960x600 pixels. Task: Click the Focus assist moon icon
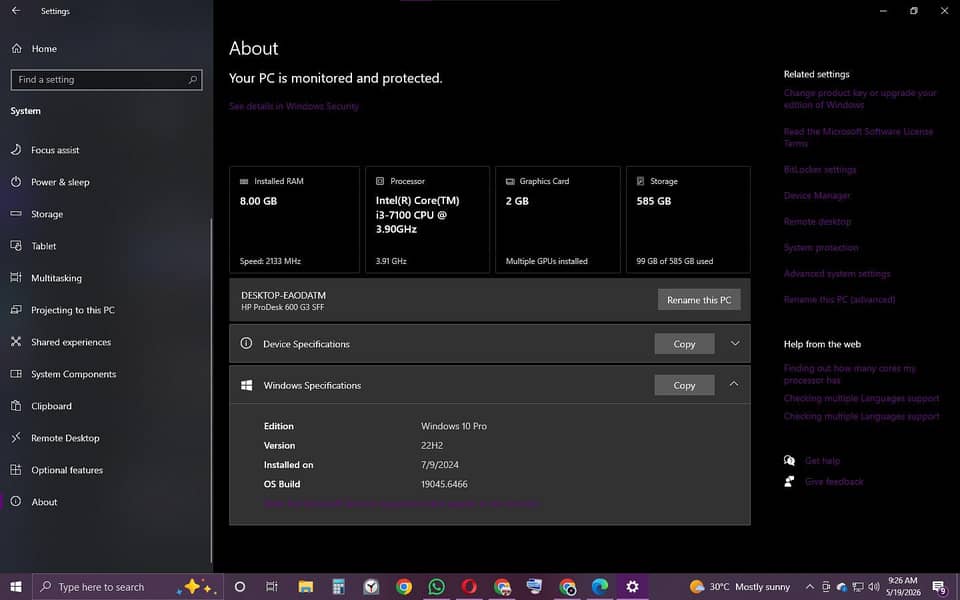pyautogui.click(x=17, y=149)
